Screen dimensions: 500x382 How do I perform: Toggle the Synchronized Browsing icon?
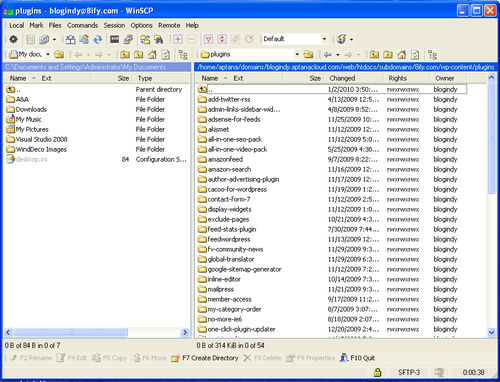[145, 39]
